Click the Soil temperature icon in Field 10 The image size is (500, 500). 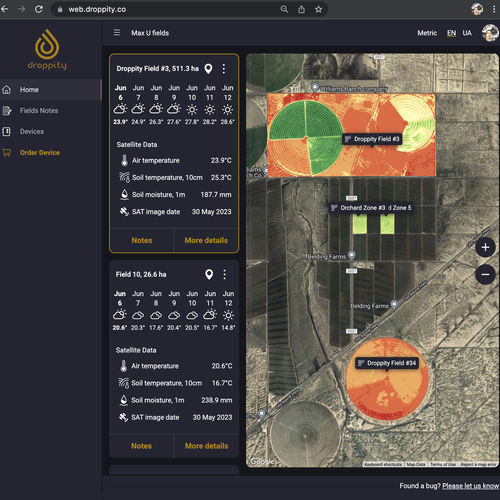tap(124, 383)
